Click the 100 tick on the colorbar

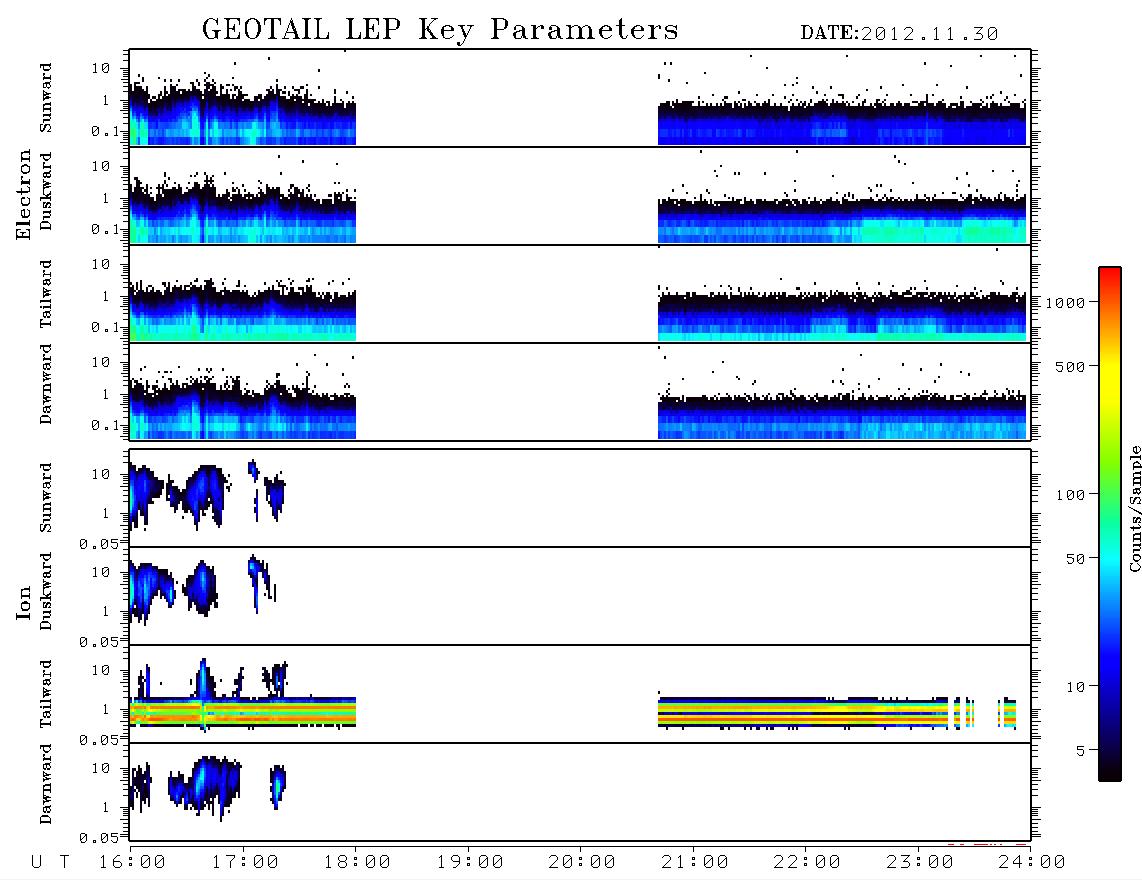[1070, 495]
